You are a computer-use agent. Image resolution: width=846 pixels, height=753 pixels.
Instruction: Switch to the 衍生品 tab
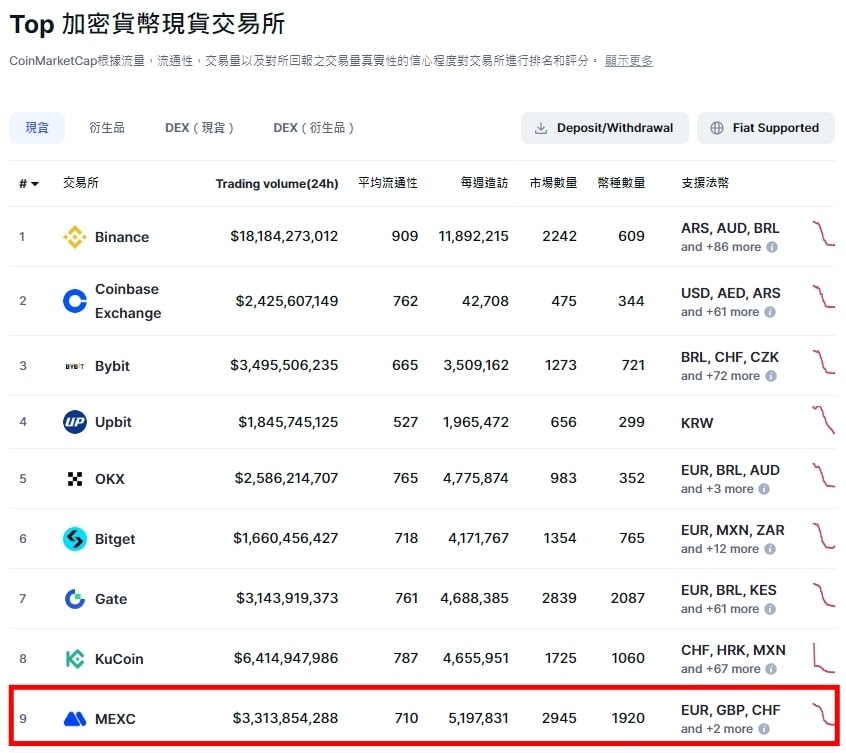(107, 128)
